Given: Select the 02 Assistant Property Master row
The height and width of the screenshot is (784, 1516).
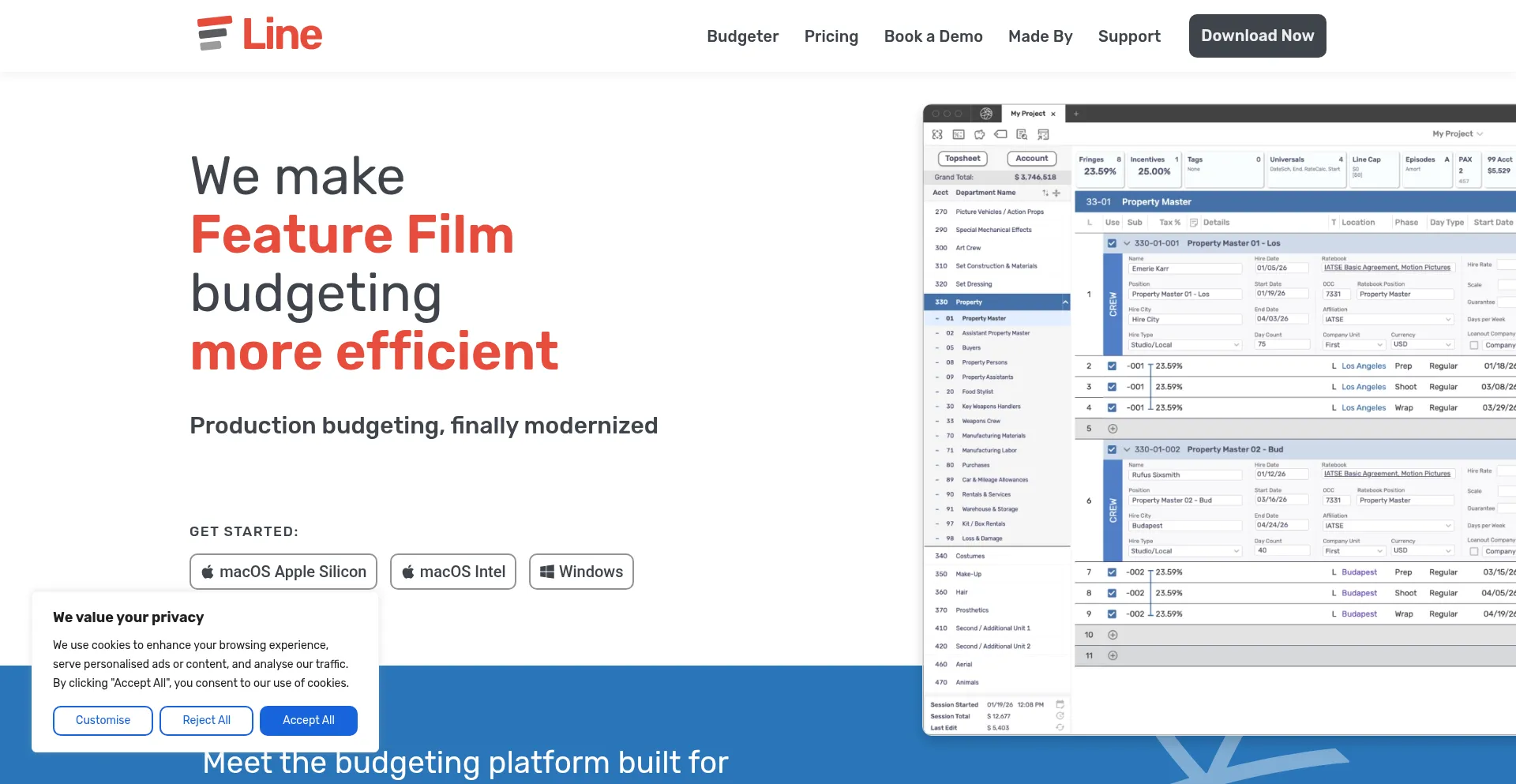Looking at the screenshot, I should [997, 333].
